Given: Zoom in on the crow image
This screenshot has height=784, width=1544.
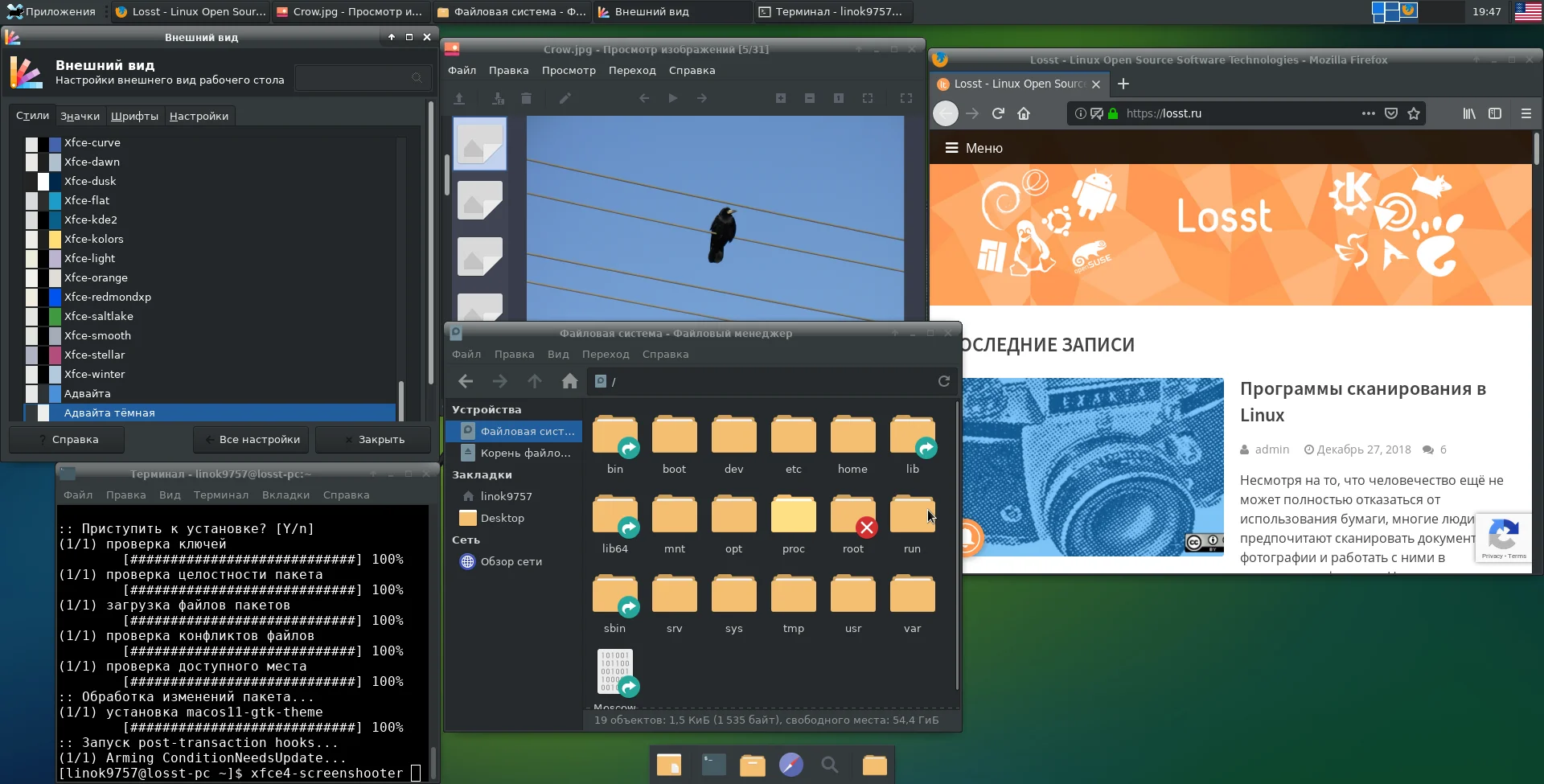Looking at the screenshot, I should click(780, 98).
